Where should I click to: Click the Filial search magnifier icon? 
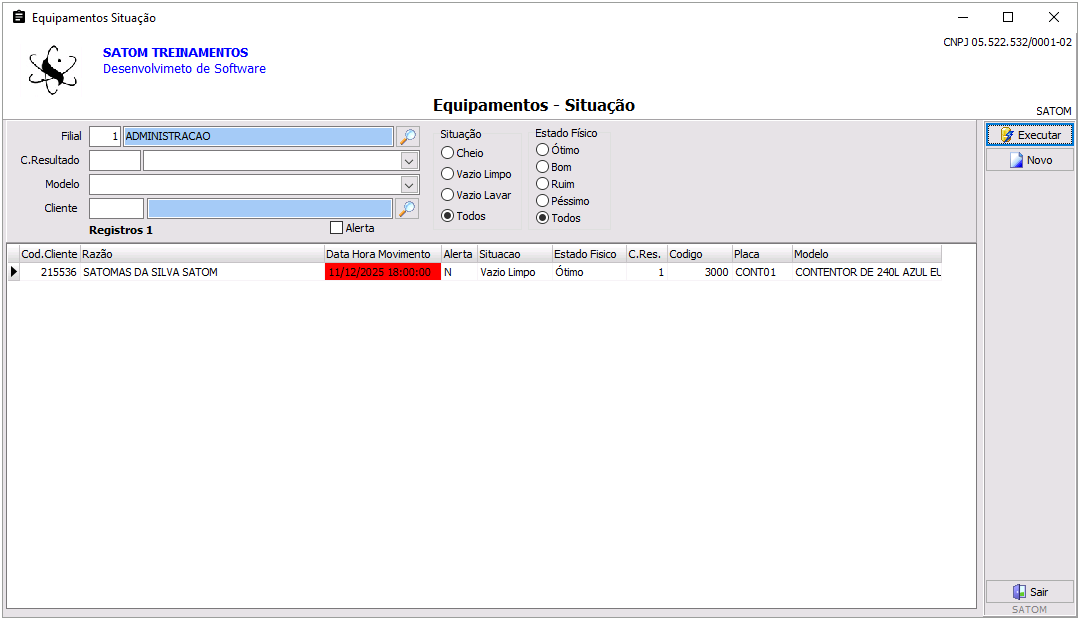pos(407,137)
